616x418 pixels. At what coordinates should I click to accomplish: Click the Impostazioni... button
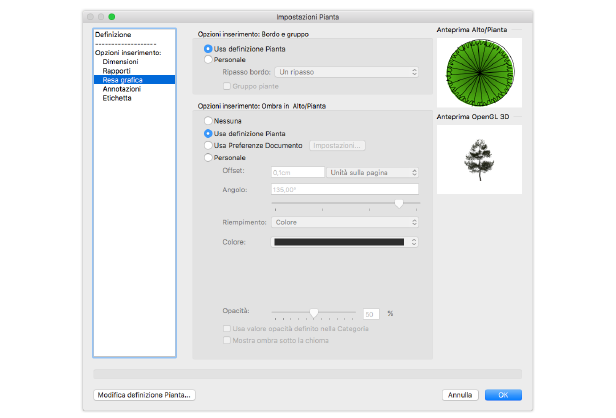pyautogui.click(x=337, y=145)
